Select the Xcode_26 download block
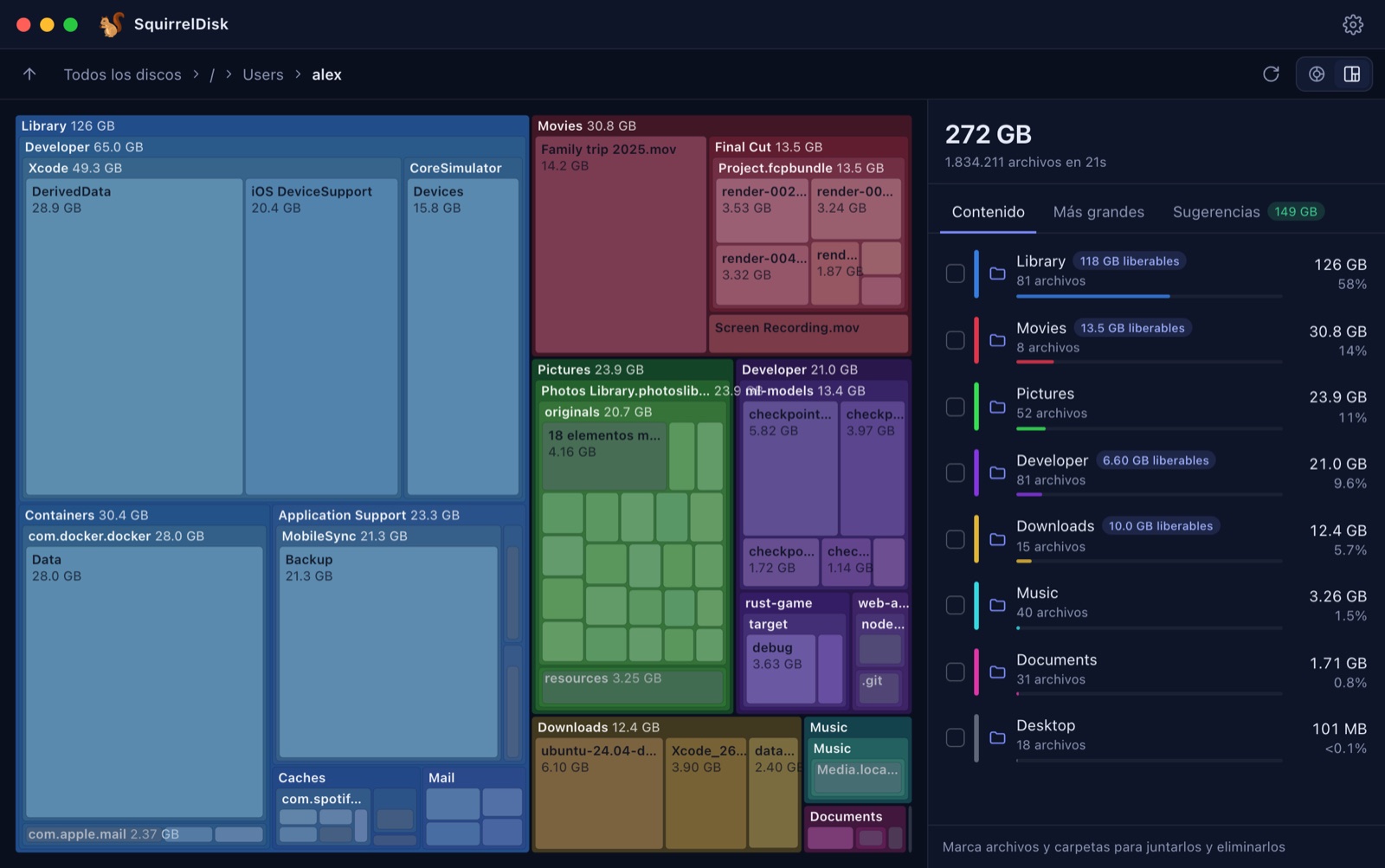1385x868 pixels. (705, 794)
